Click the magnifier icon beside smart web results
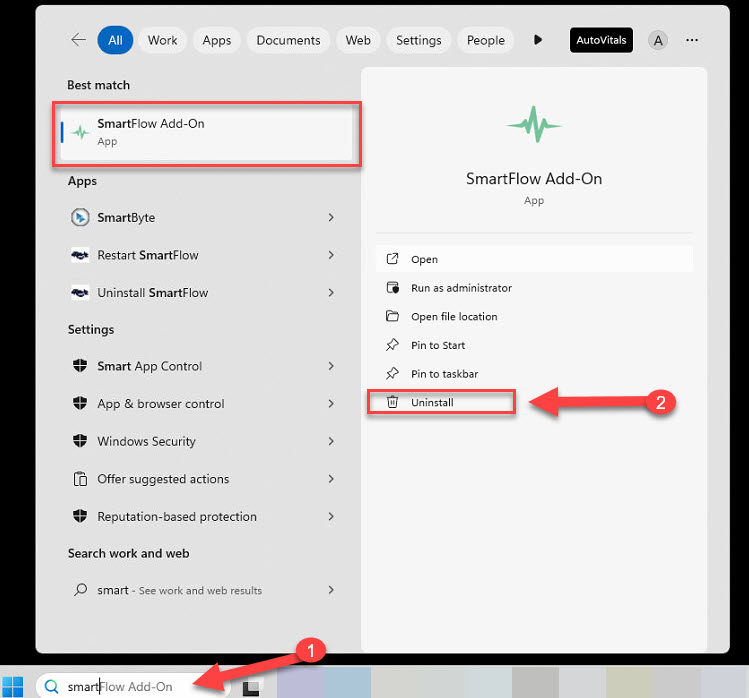749x698 pixels. pyautogui.click(x=81, y=590)
